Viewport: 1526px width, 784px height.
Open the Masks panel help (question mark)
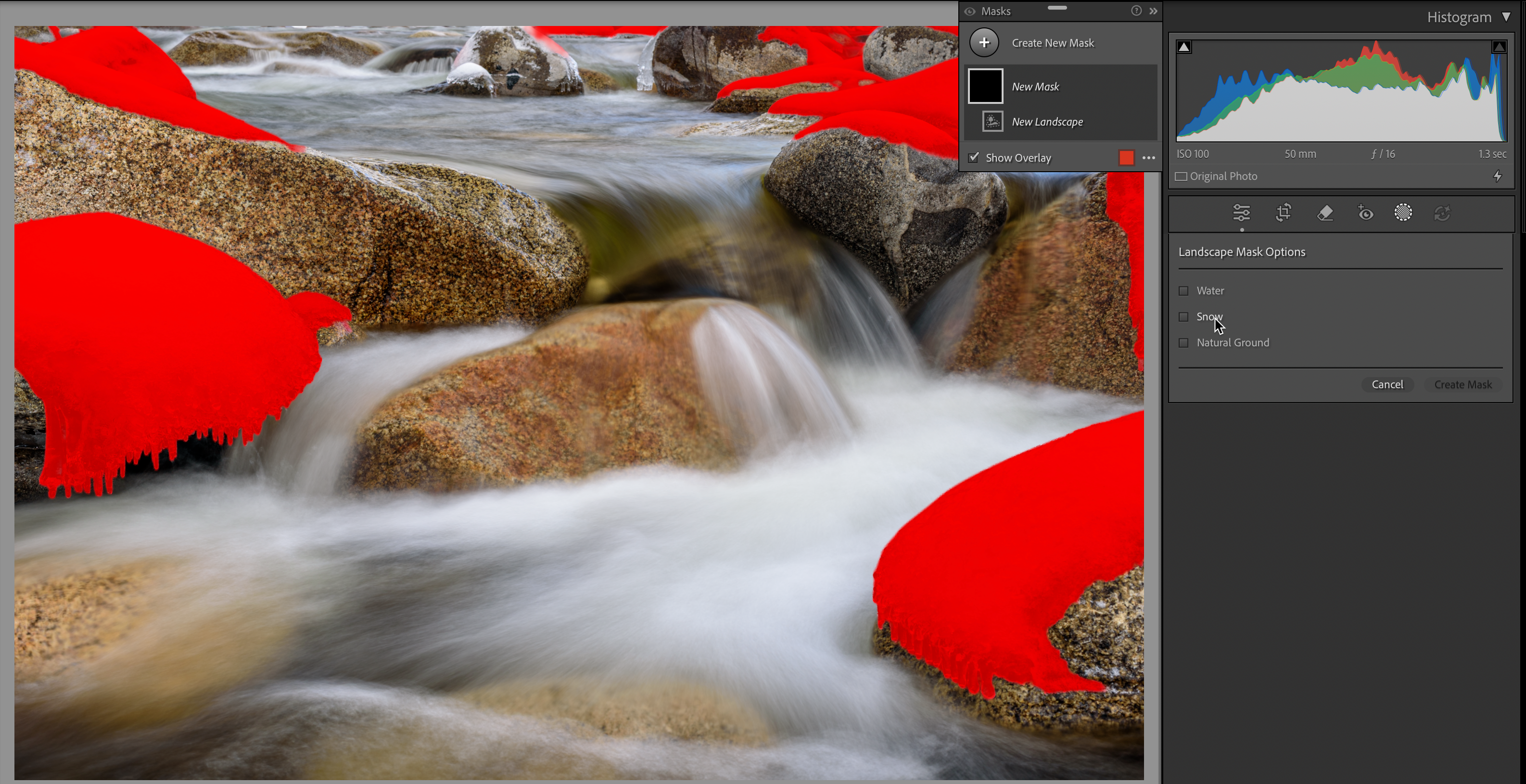1136,11
